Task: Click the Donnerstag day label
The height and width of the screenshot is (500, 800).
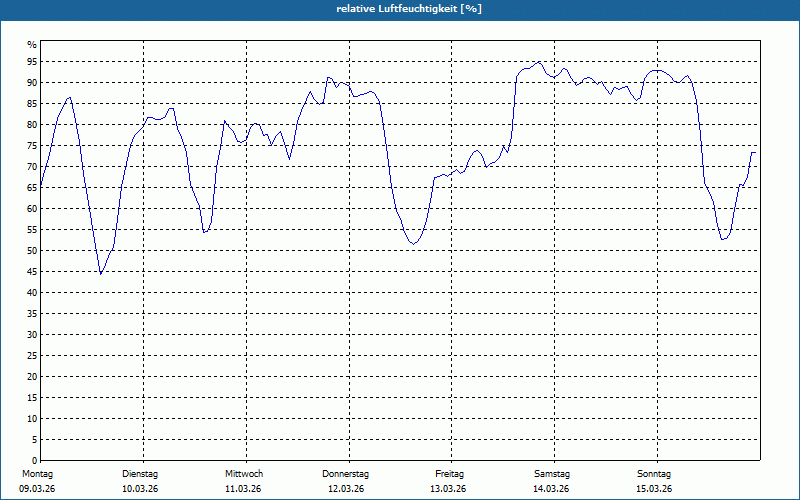Action: tap(345, 474)
